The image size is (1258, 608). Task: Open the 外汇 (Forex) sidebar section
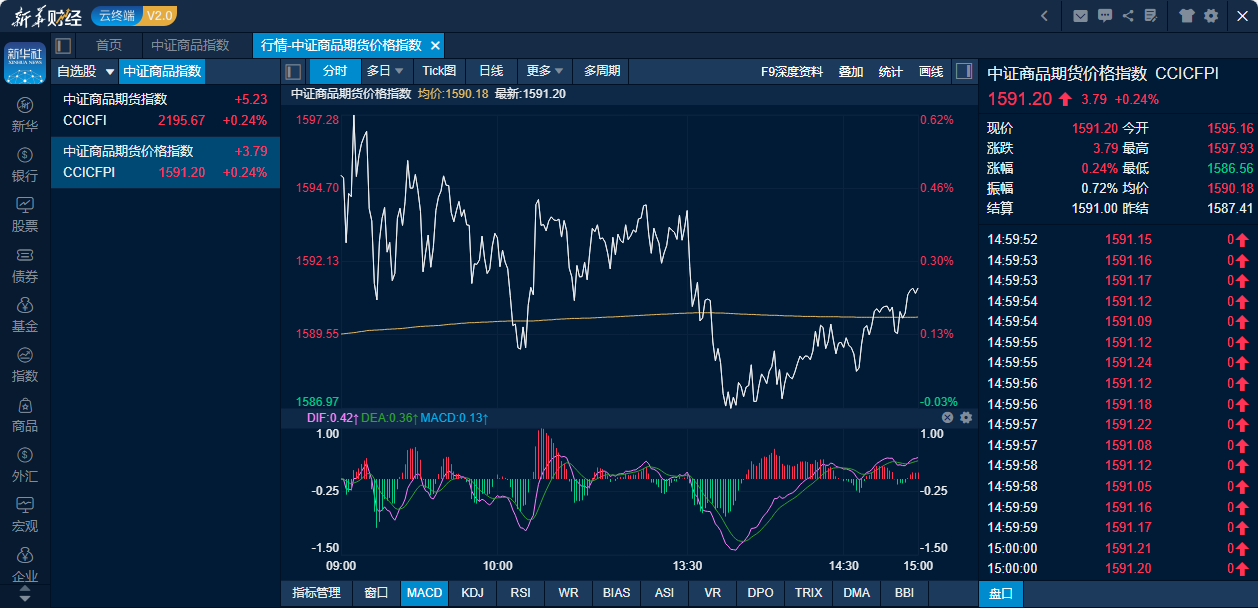[x=25, y=464]
